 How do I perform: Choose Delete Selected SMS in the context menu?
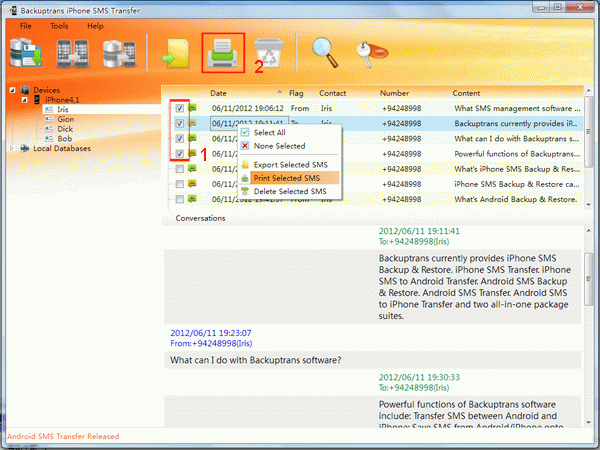tap(290, 191)
